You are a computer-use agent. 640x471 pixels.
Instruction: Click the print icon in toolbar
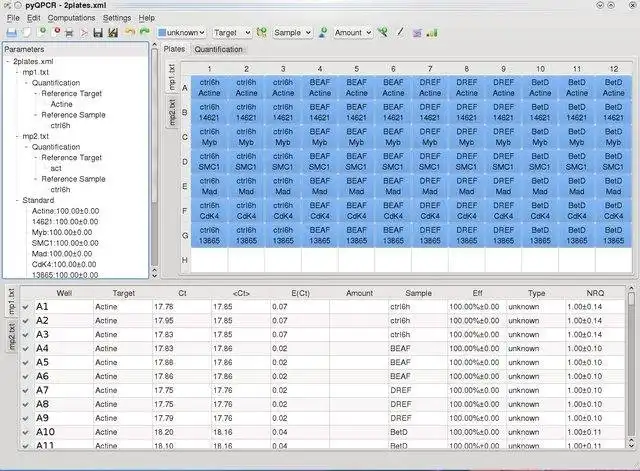(x=69, y=33)
